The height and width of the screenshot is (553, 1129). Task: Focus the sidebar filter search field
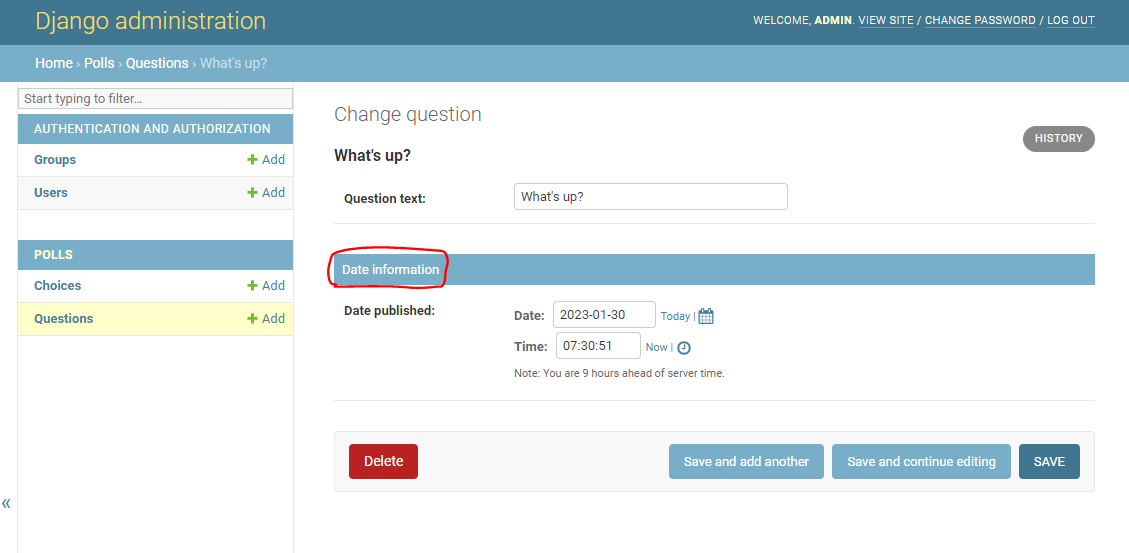(x=156, y=99)
